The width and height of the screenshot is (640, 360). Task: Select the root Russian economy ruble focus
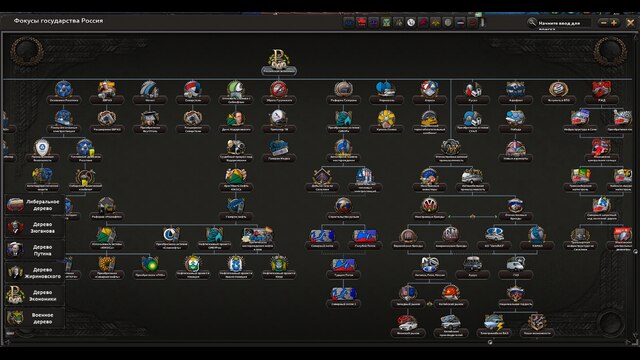pos(279,60)
